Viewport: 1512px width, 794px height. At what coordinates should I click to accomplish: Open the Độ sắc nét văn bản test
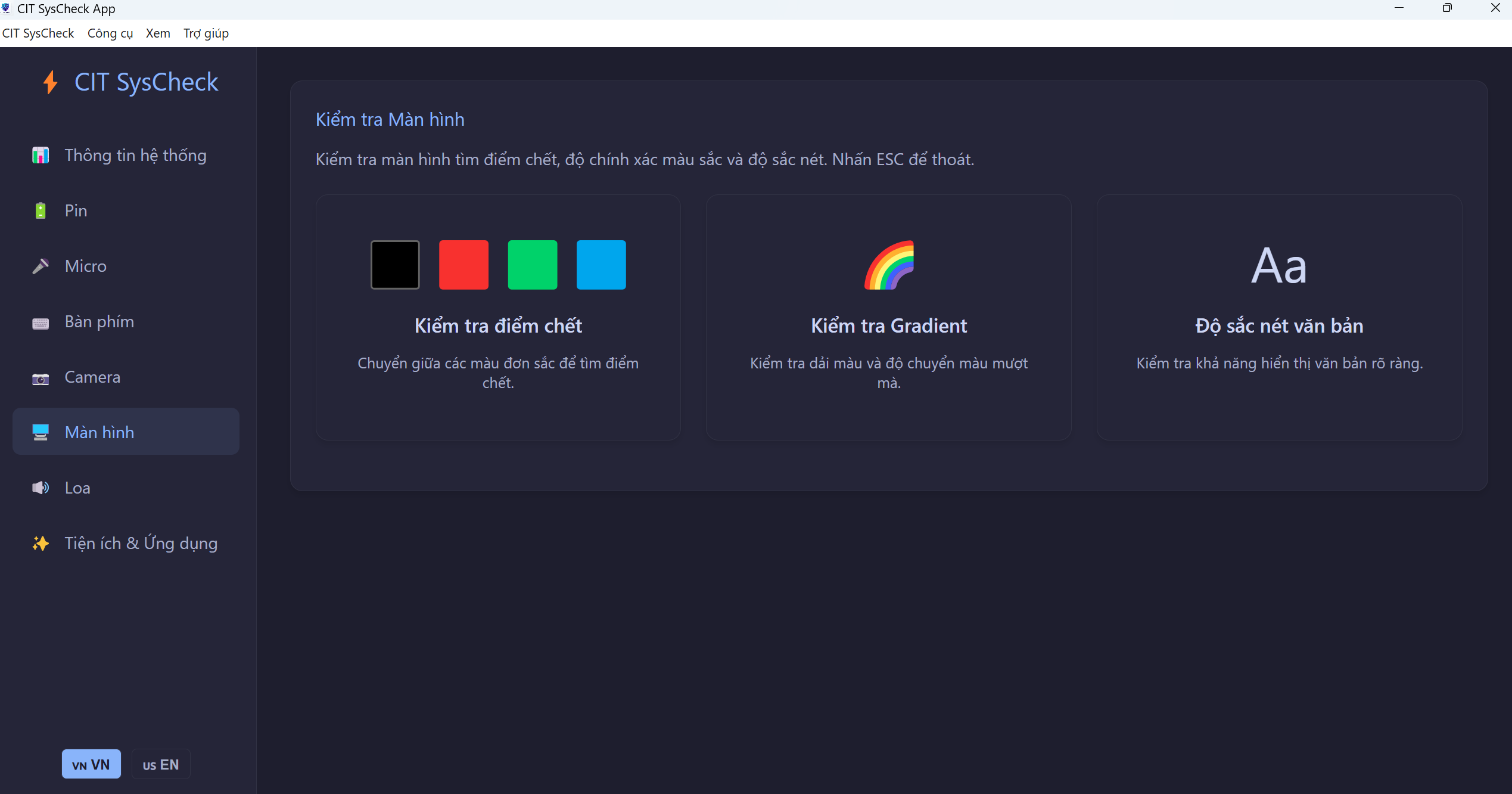[x=1279, y=326]
